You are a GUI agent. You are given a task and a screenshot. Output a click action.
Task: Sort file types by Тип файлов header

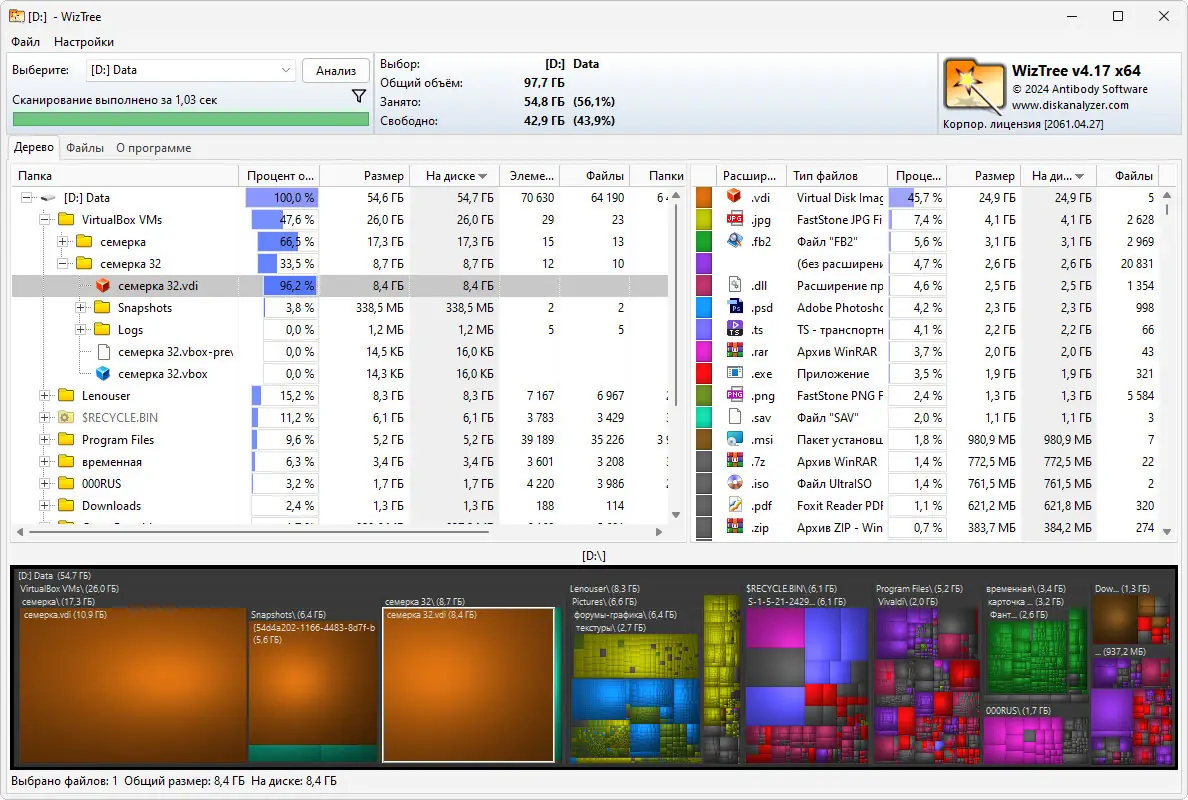(x=836, y=176)
